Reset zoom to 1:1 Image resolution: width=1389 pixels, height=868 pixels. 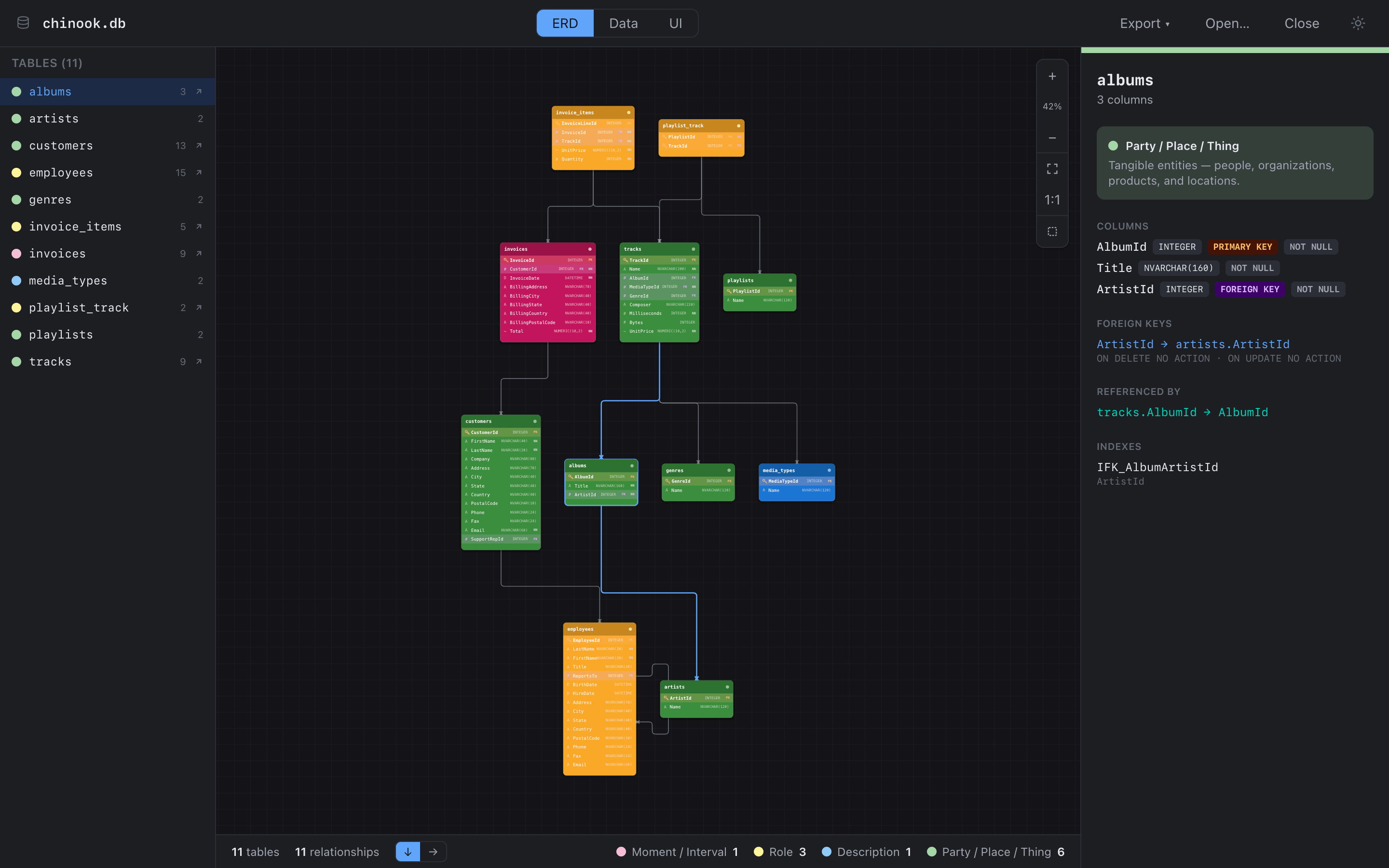[1052, 200]
